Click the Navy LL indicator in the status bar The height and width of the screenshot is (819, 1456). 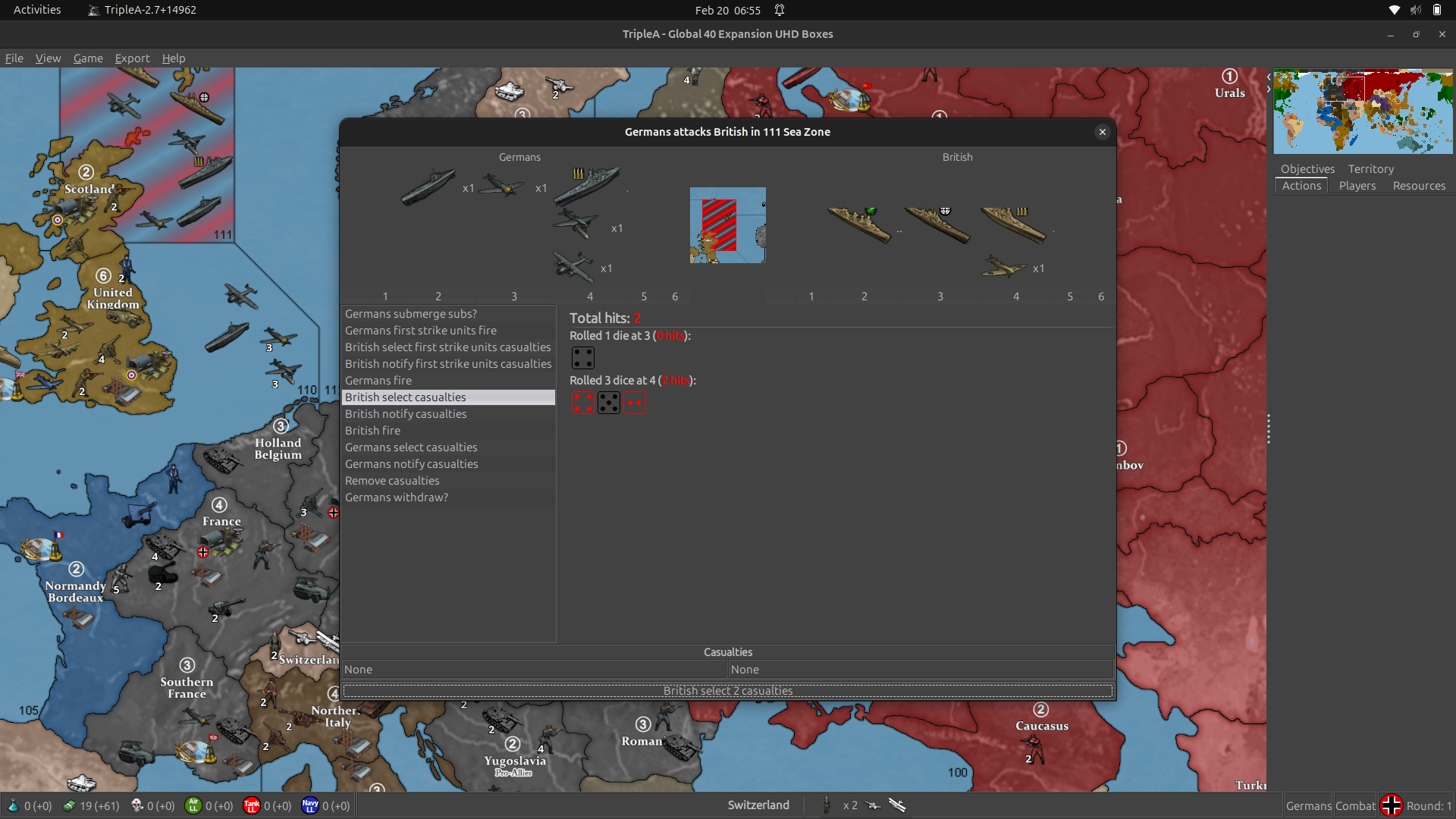point(309,805)
